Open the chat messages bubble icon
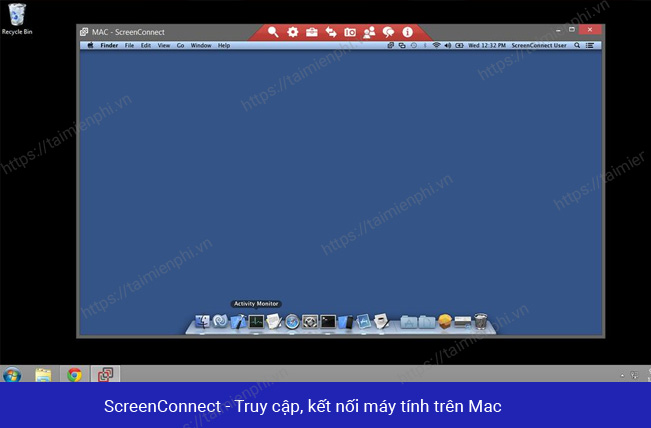 click(x=388, y=32)
